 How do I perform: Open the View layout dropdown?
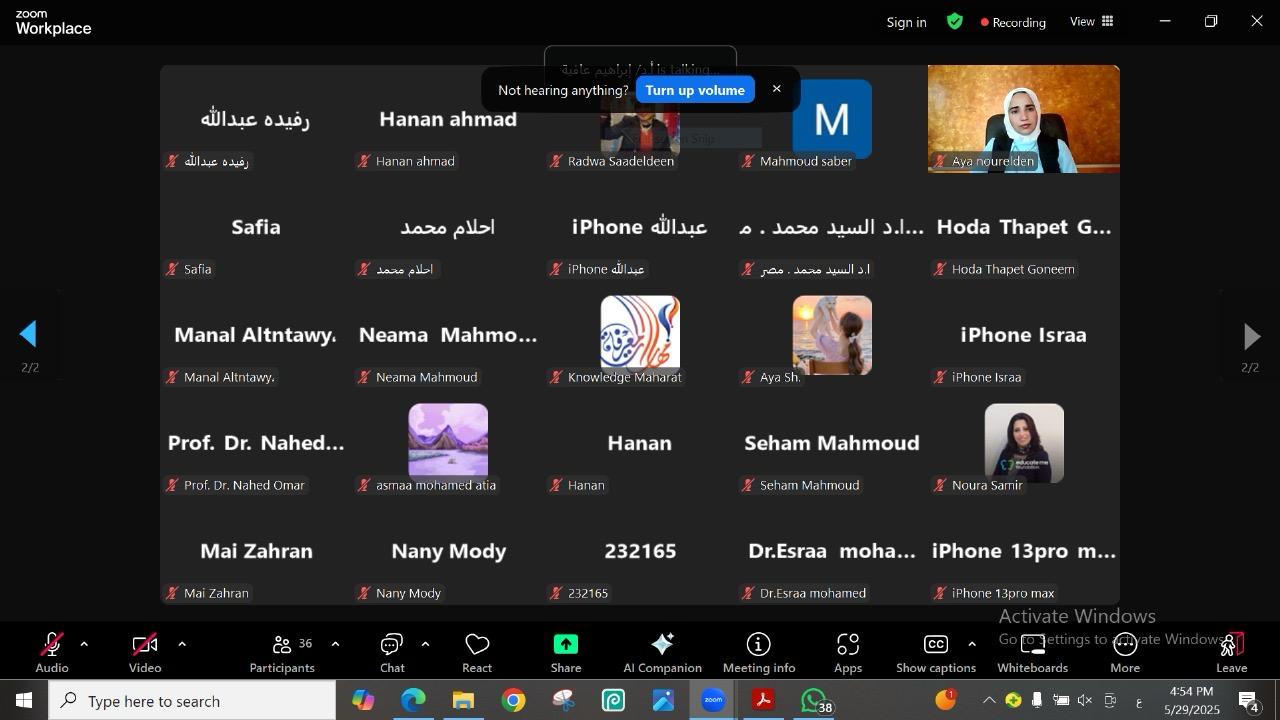click(1092, 22)
